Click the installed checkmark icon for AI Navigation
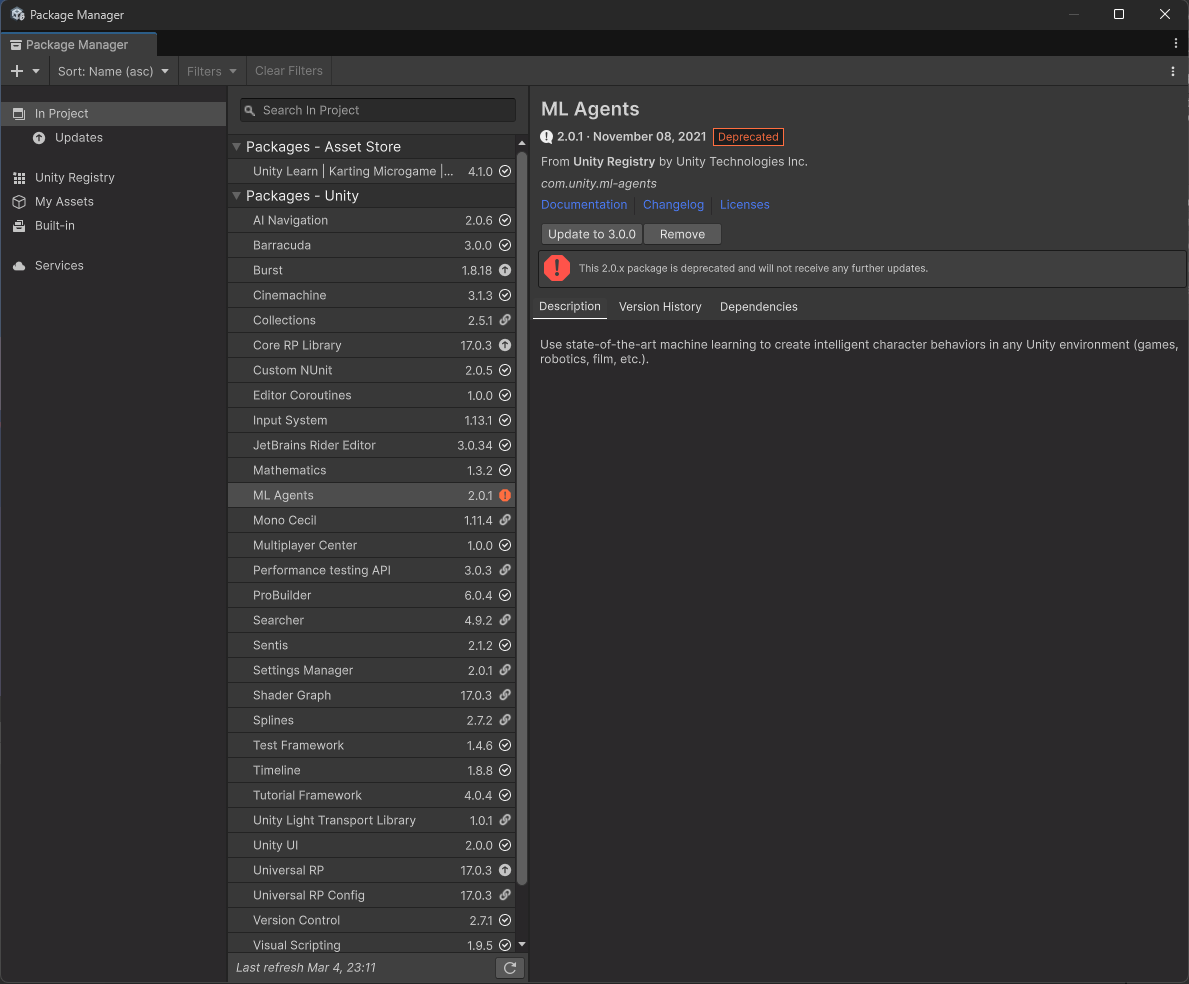 point(505,221)
